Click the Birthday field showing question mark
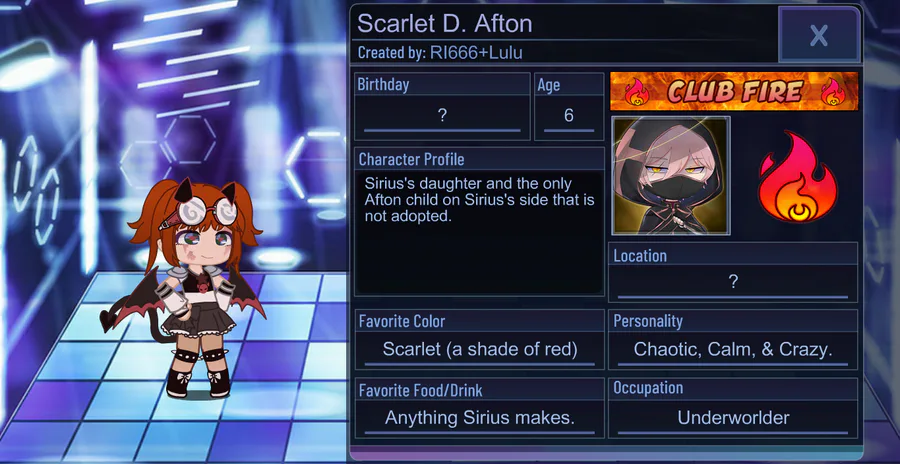 point(442,116)
